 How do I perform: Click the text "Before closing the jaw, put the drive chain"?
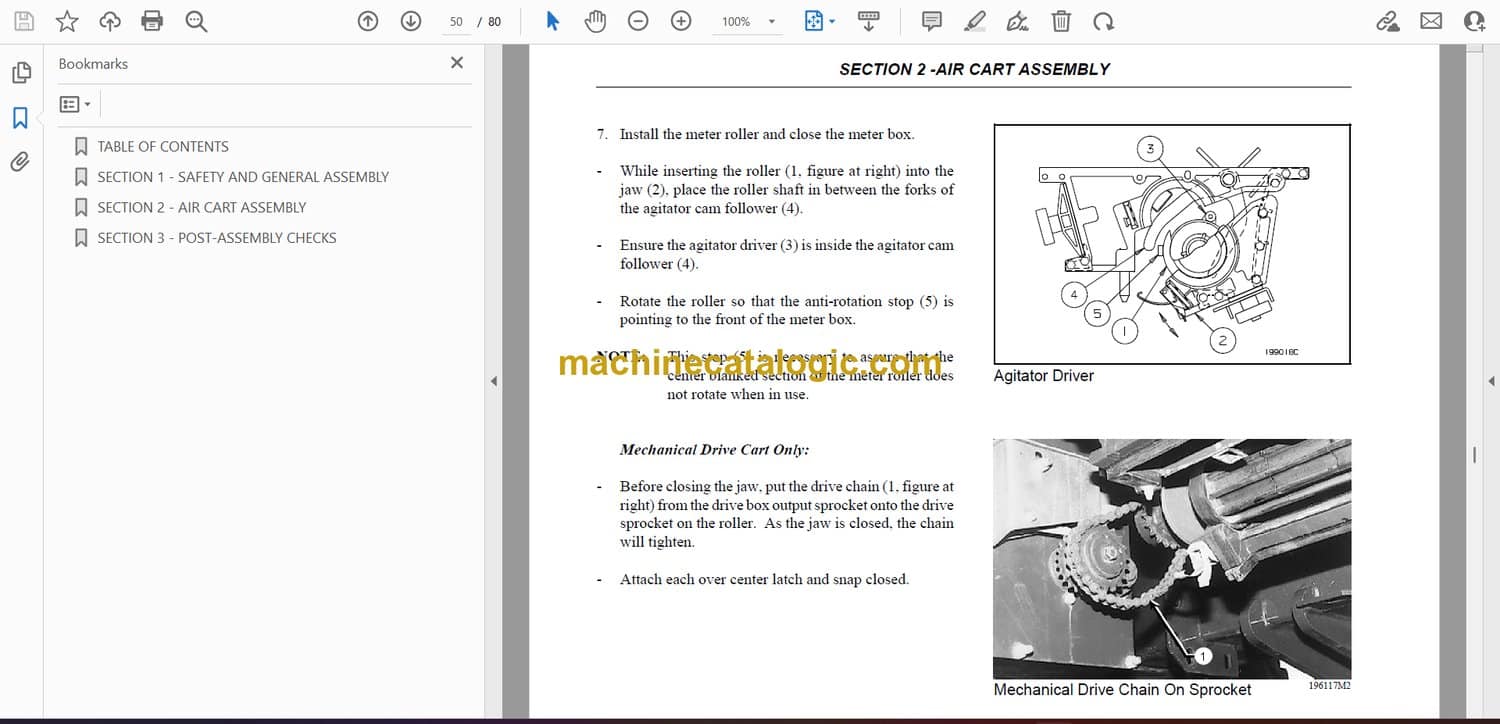750,487
